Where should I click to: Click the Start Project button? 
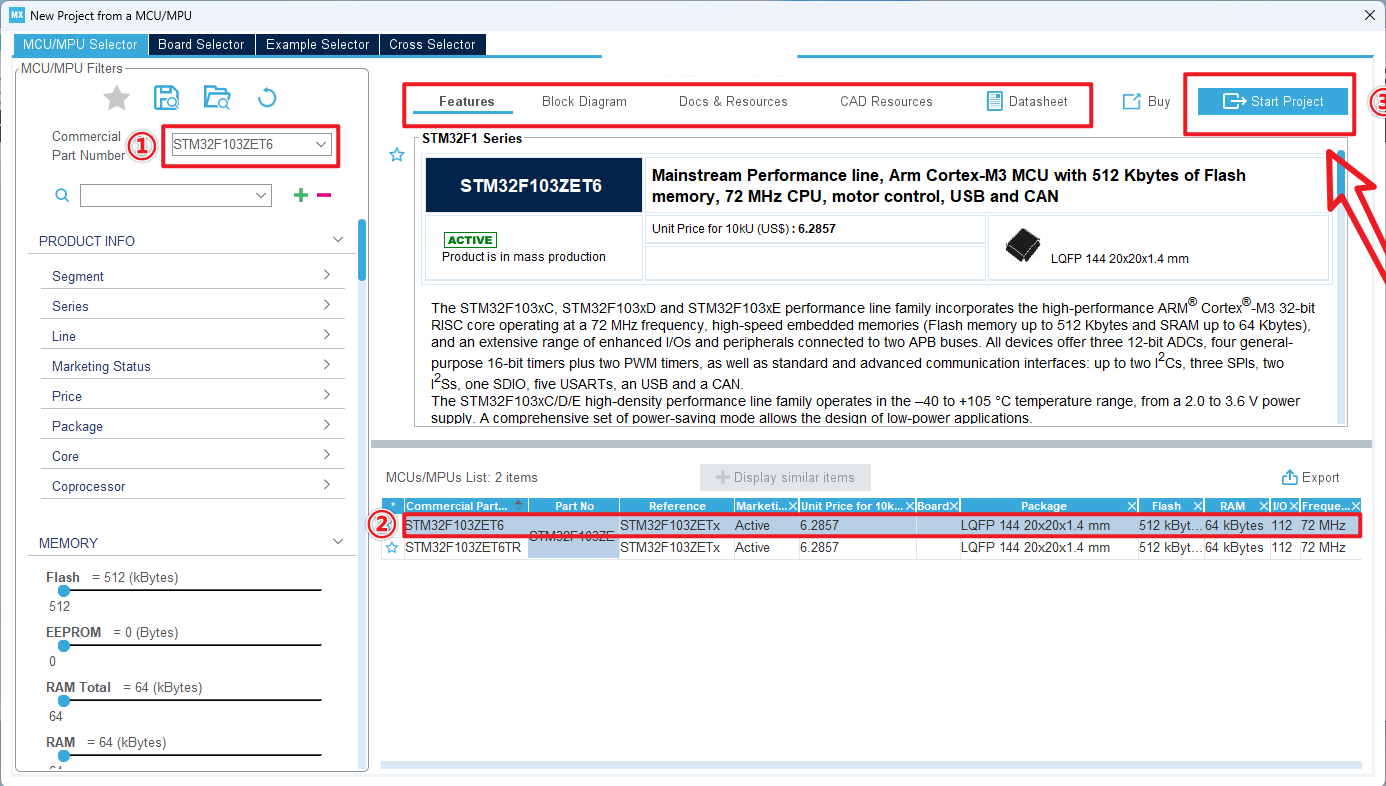1273,101
